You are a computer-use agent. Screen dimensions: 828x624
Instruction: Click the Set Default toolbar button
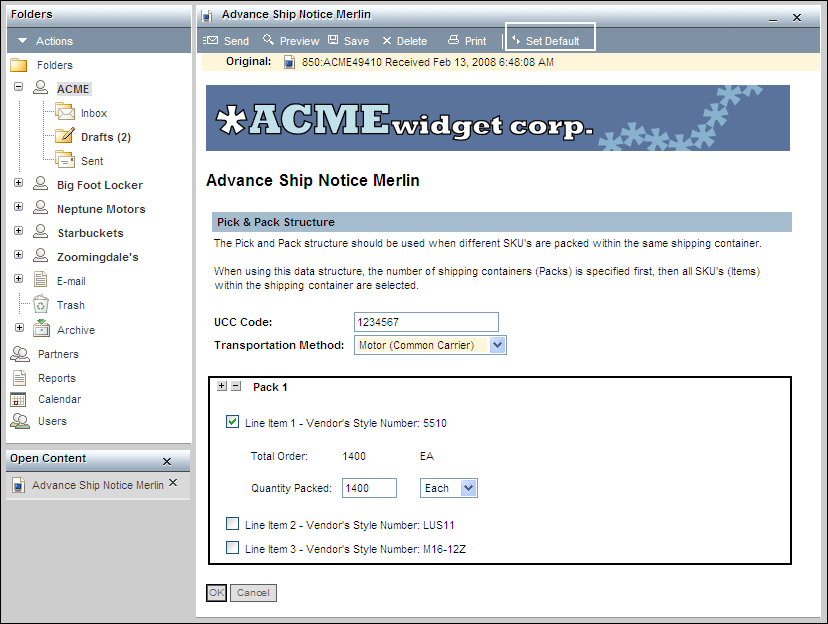coord(550,37)
